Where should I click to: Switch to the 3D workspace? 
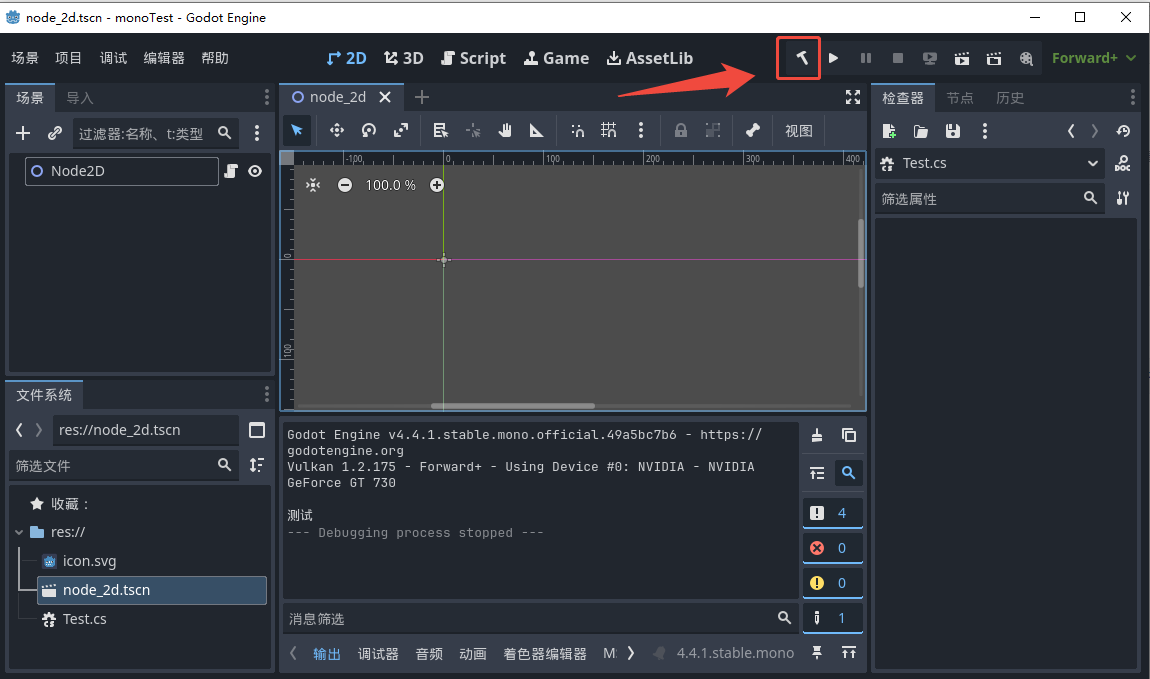pos(403,58)
